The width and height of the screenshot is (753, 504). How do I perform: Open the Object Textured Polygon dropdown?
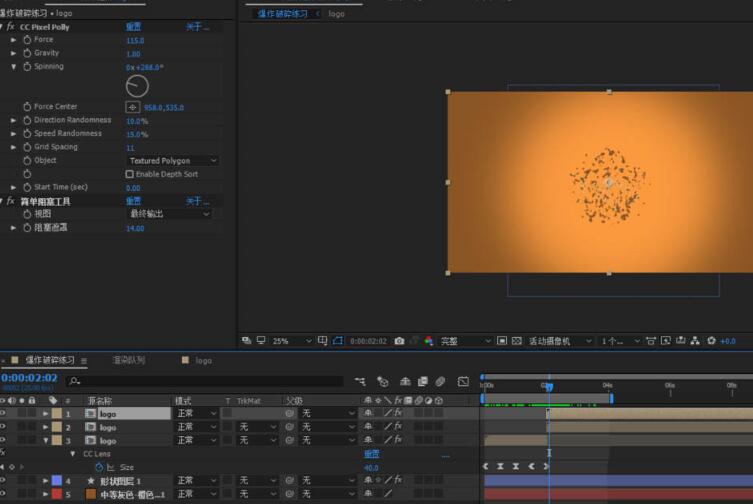(x=173, y=160)
